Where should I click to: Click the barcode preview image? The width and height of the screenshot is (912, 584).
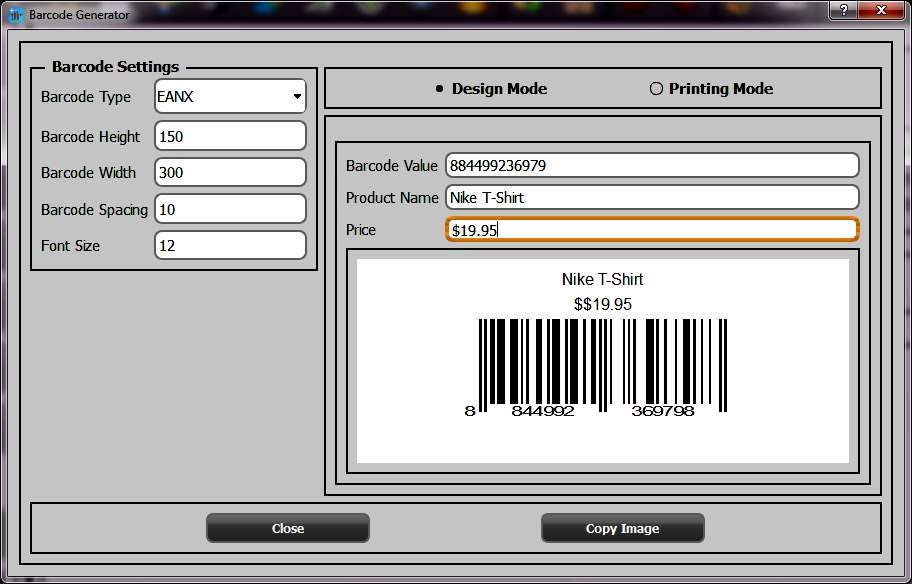(603, 360)
